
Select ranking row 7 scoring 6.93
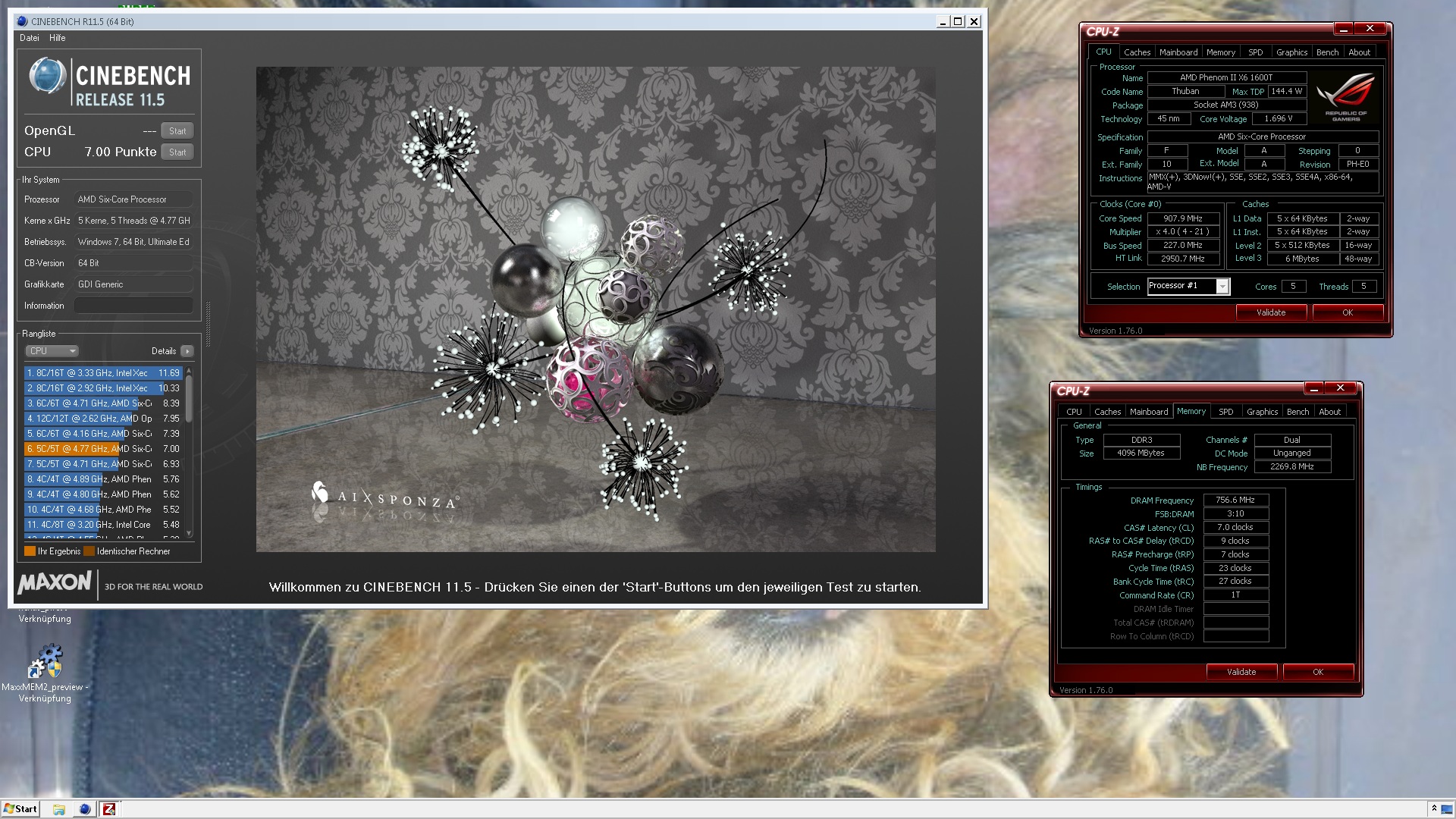click(x=103, y=464)
